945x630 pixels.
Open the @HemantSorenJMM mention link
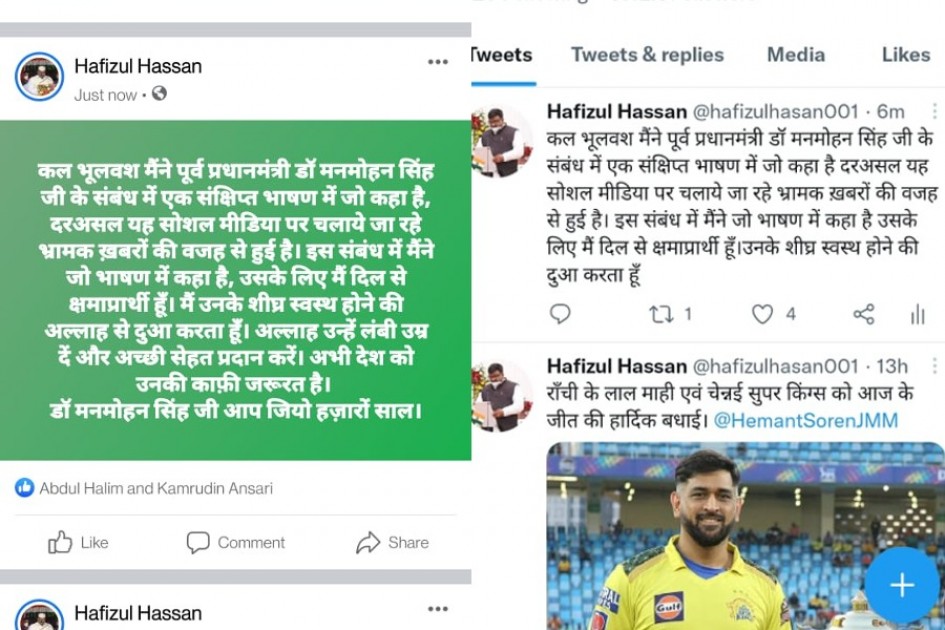tap(805, 420)
